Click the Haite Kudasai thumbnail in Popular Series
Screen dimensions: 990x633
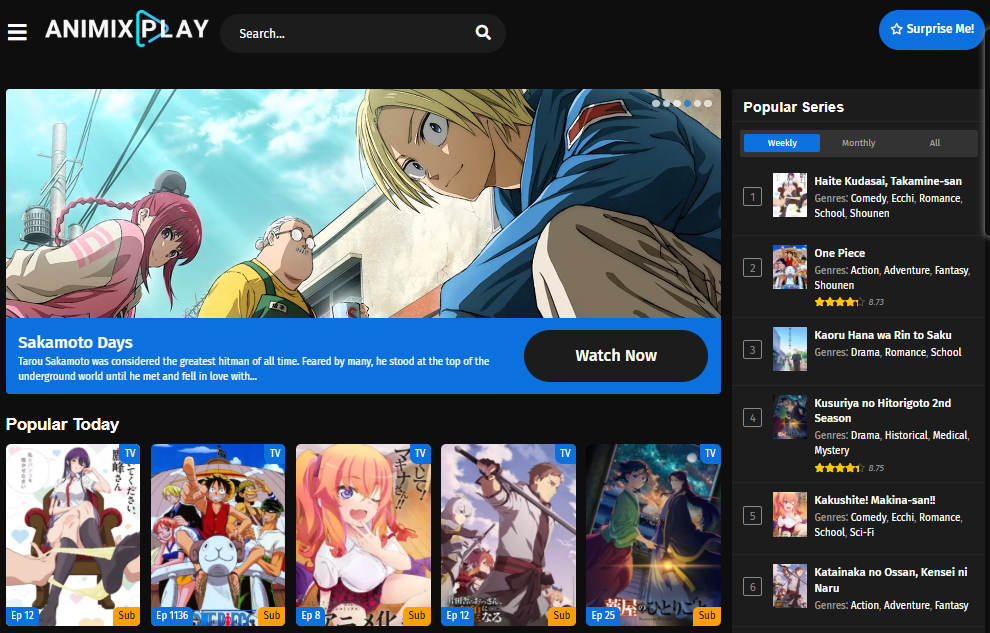[790, 195]
